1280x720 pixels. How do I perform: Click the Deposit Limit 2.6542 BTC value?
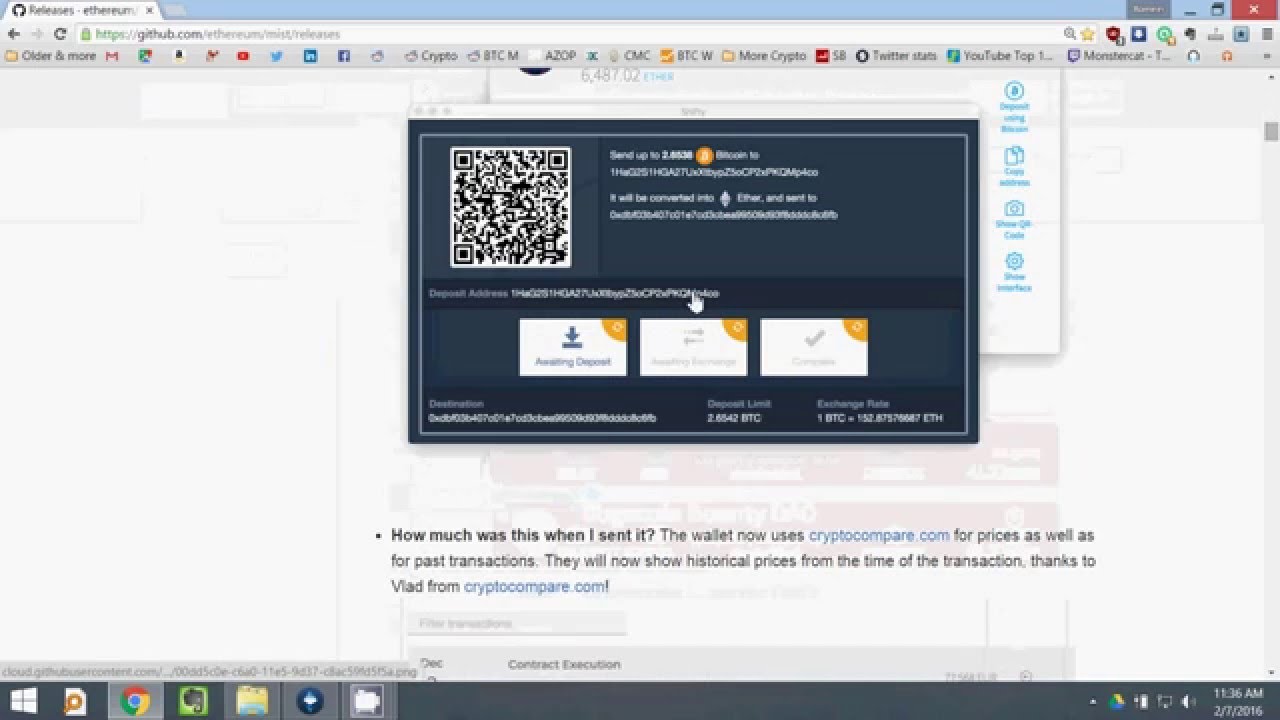[x=734, y=418]
